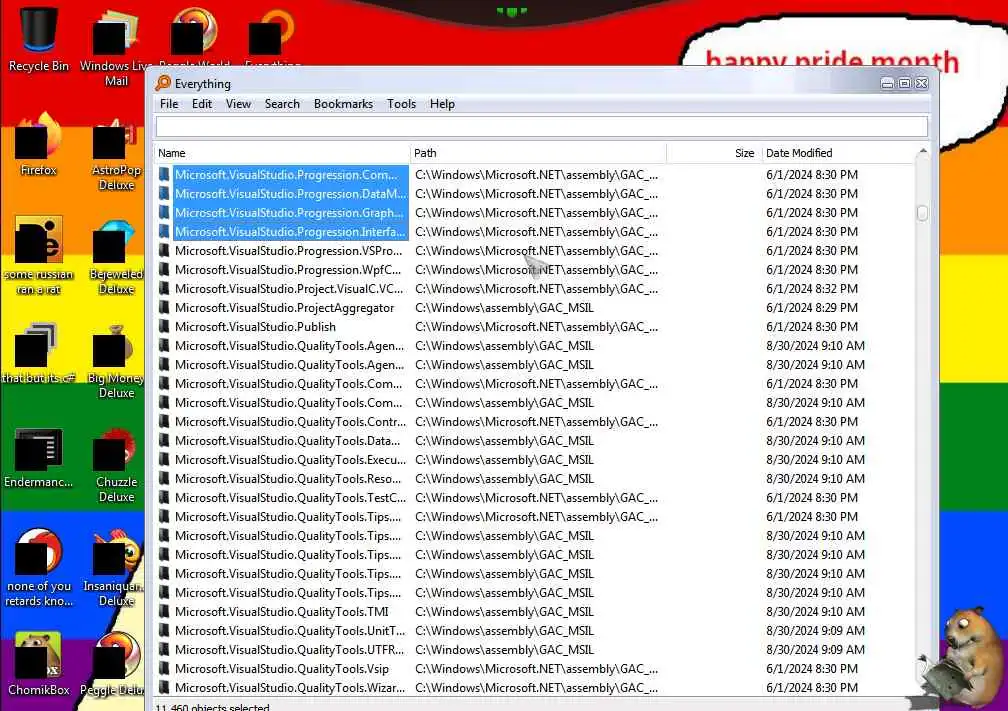Open the ChomikBox desktop icon
The width and height of the screenshot is (1008, 711).
point(39,663)
